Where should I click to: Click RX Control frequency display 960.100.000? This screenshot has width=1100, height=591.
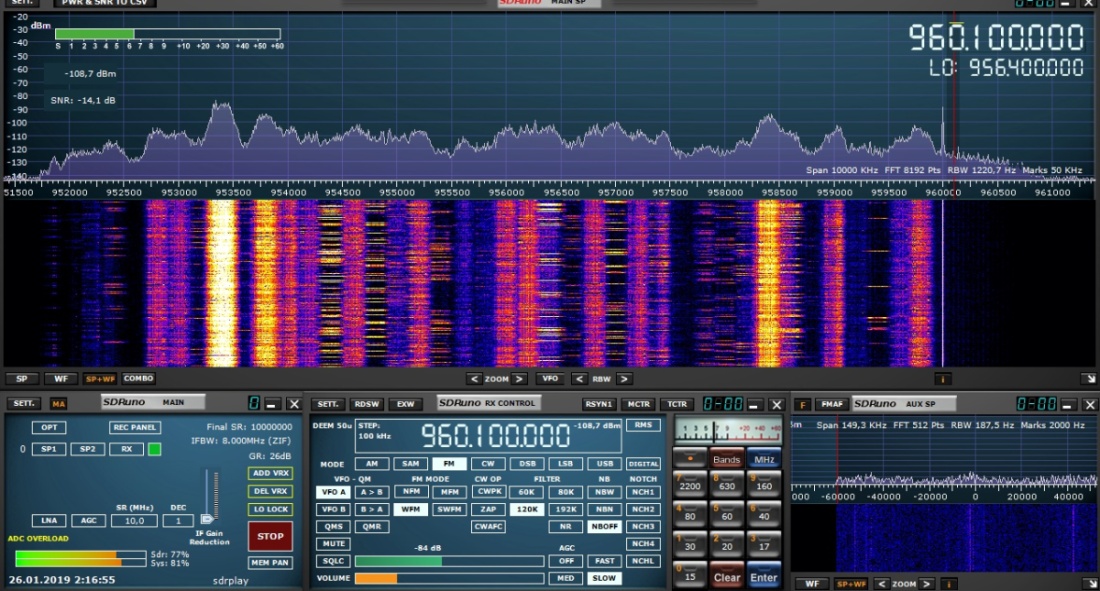click(x=495, y=436)
